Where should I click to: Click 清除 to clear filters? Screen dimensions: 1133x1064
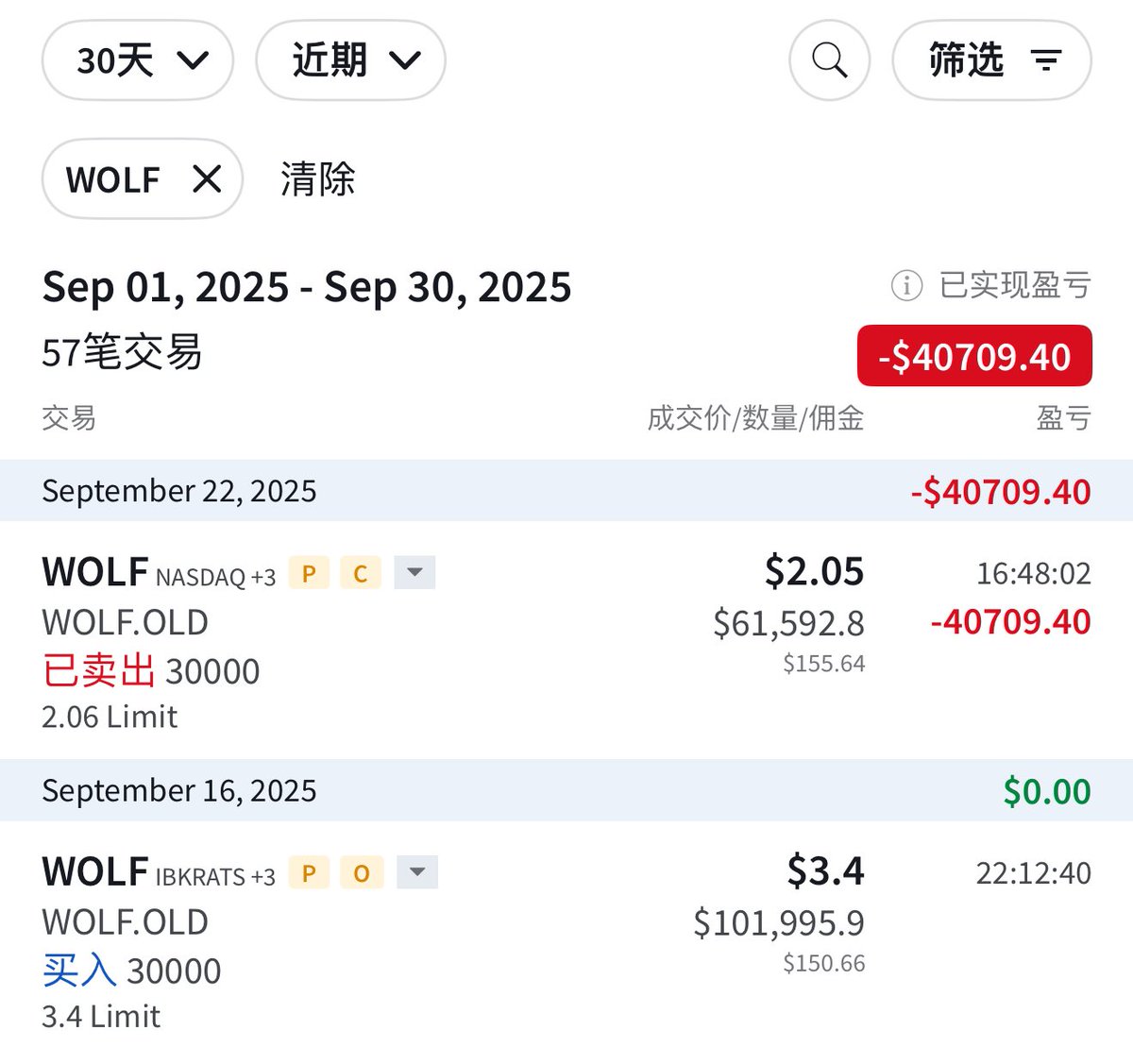click(x=317, y=179)
